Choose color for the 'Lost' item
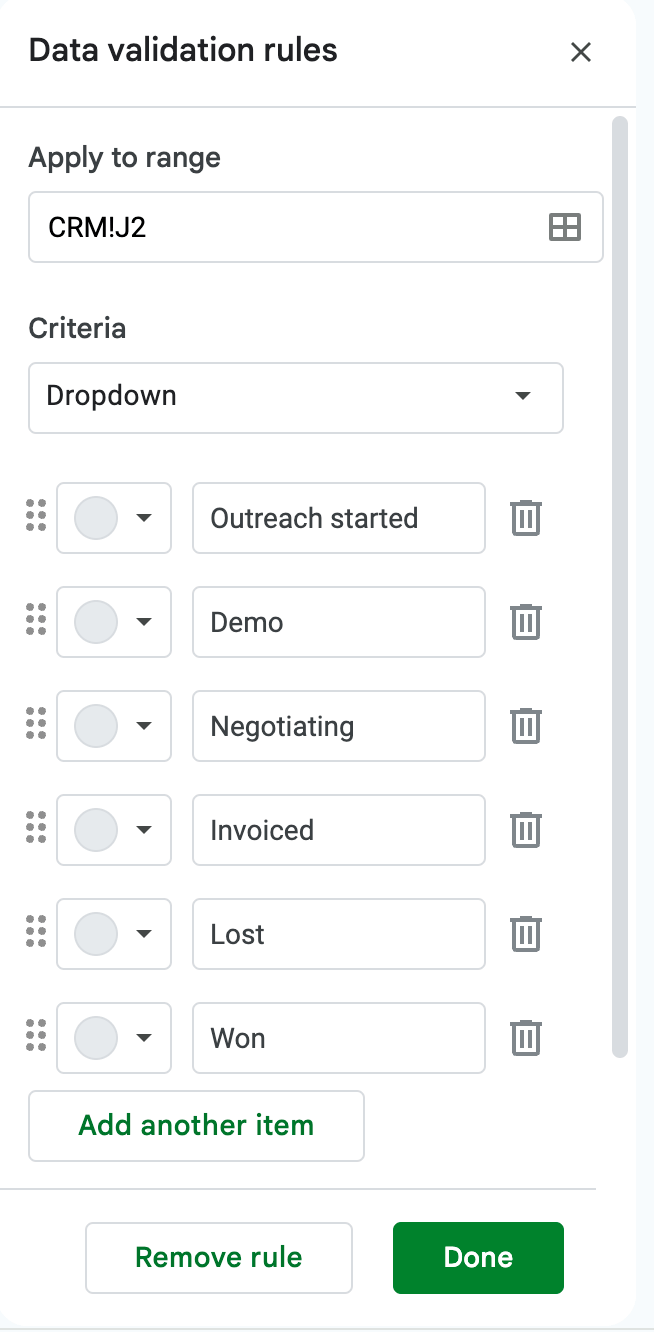 click(x=114, y=934)
